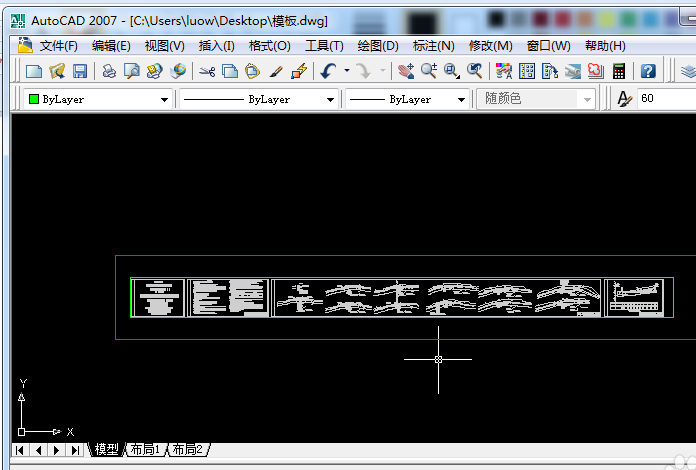This screenshot has width=696, height=470.
Task: Expand the ByLayer lineweight dropdown
Action: coord(461,99)
